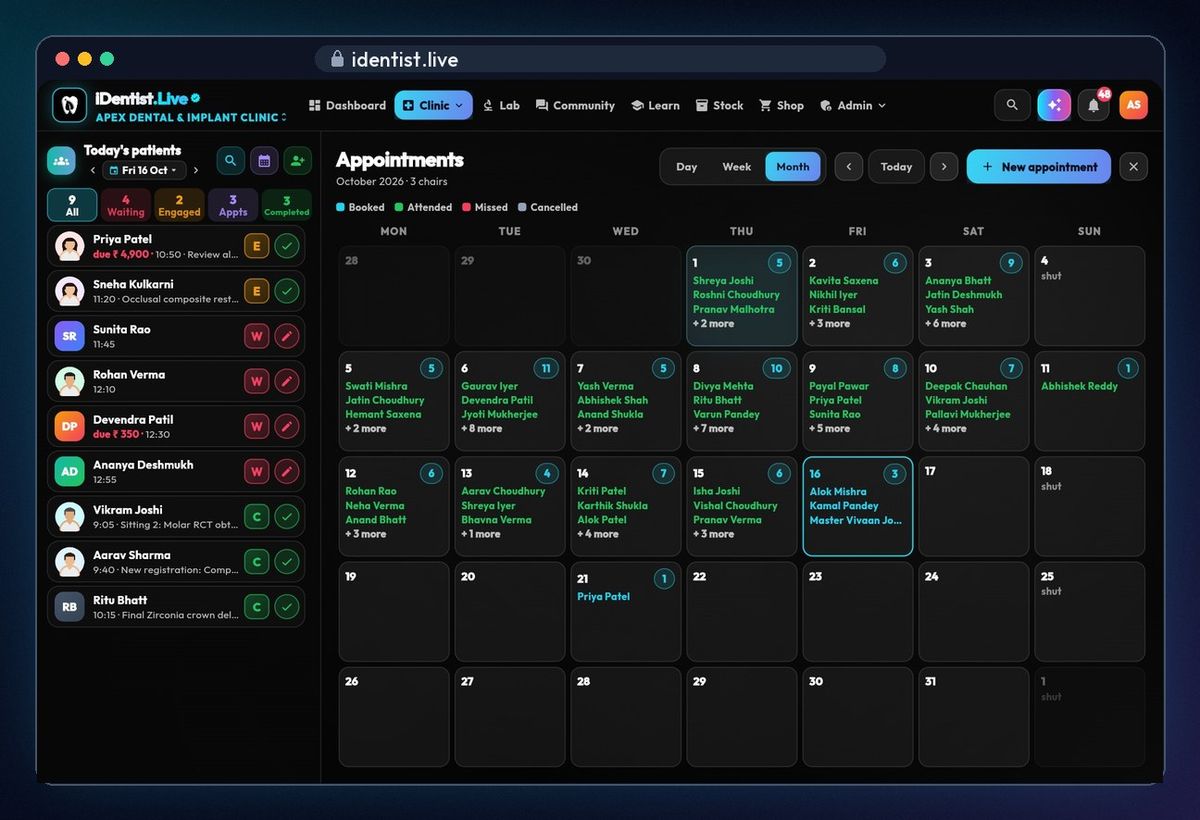This screenshot has width=1200, height=820.
Task: Expand the Admin dropdown menu
Action: point(853,105)
